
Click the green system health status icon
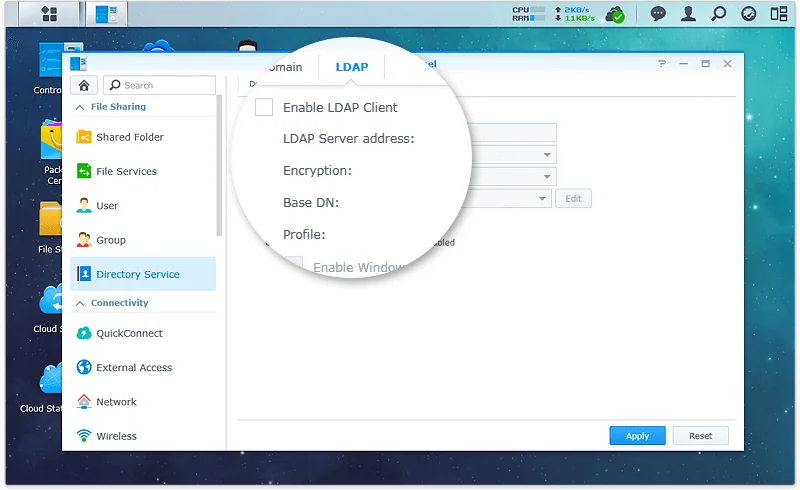tap(617, 14)
